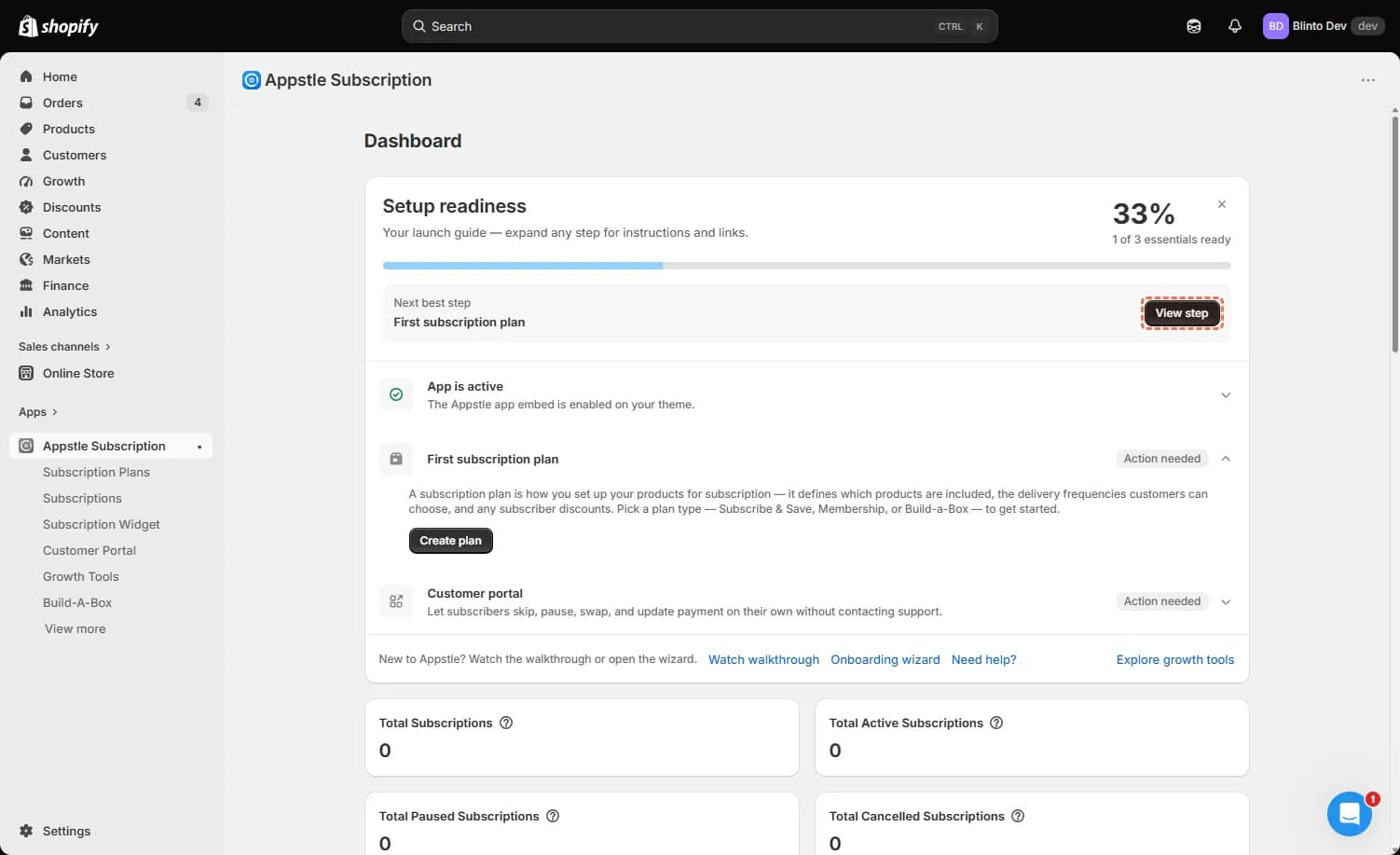Click the Create plan button
The image size is (1400, 855).
[450, 541]
